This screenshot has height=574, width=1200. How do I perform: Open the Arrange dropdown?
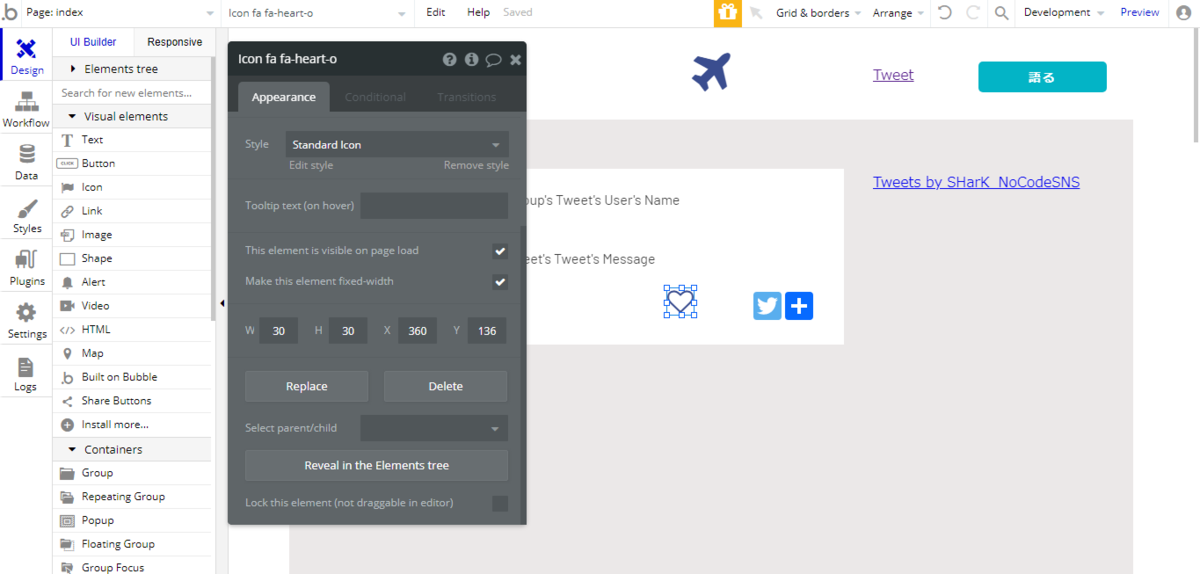click(897, 13)
